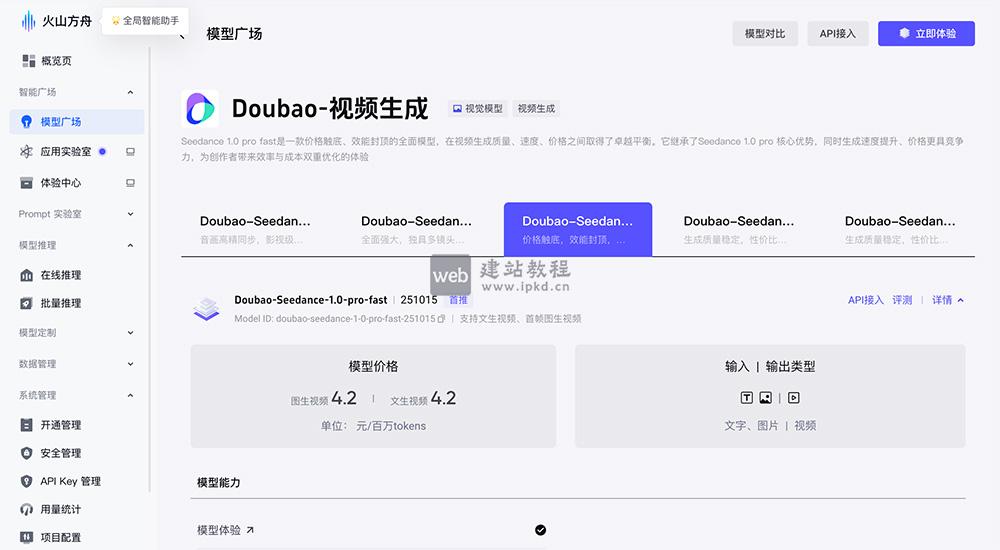The height and width of the screenshot is (550, 1000).
Task: Click the 应用实验室 atom icon
Action: [x=26, y=151]
